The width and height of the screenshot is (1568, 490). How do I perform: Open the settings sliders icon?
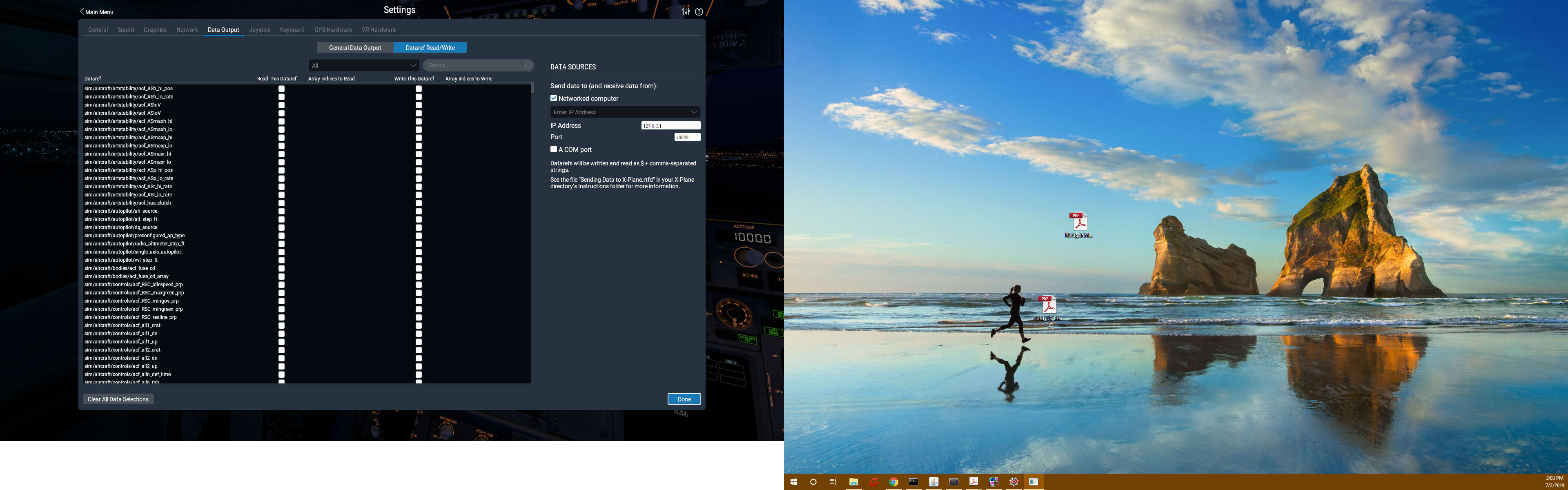(x=686, y=11)
